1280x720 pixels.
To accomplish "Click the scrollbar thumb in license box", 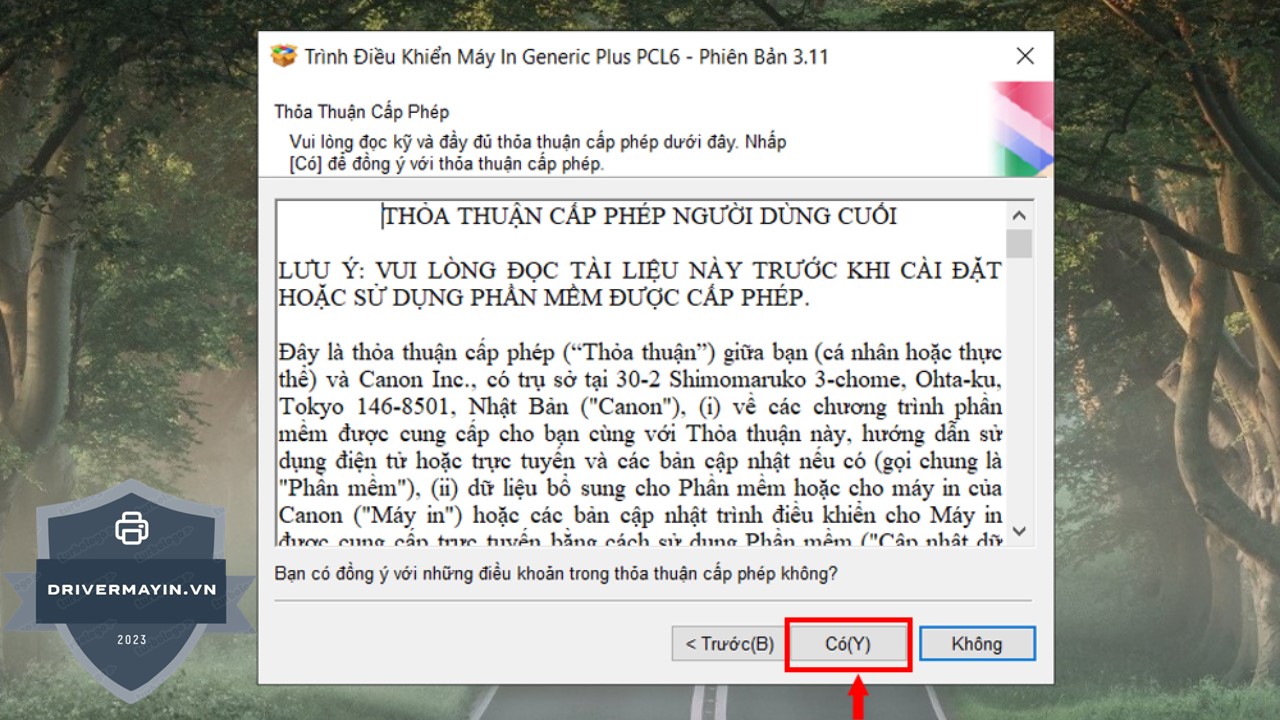I will click(x=1019, y=244).
